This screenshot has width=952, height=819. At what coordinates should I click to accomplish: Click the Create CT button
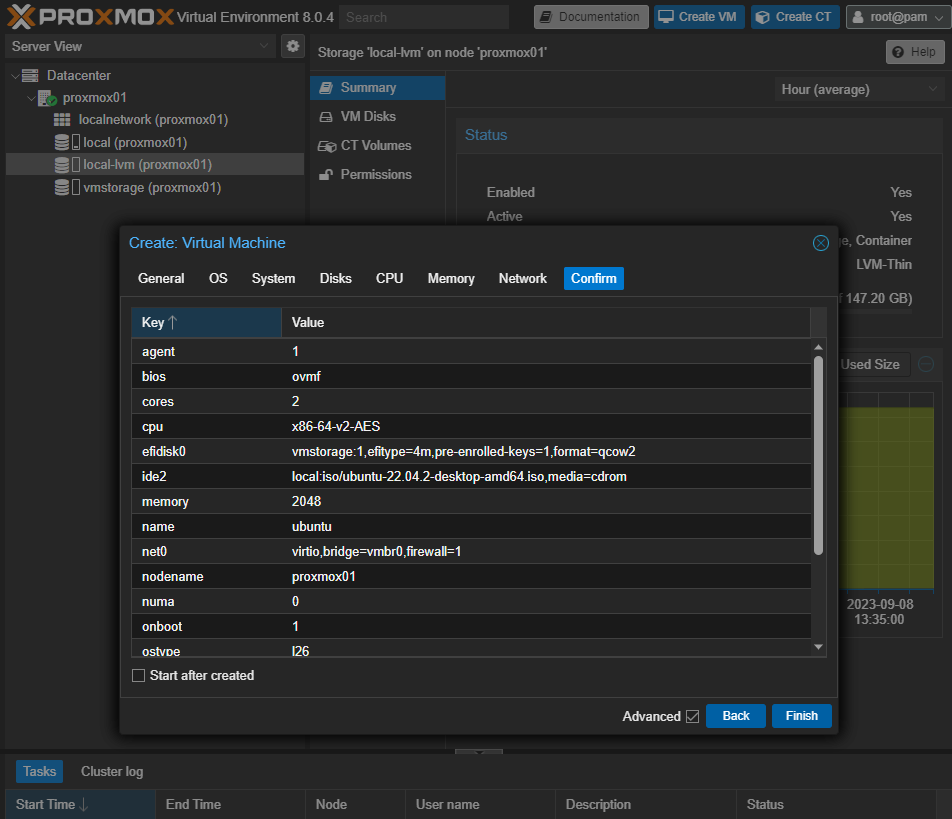(x=793, y=17)
